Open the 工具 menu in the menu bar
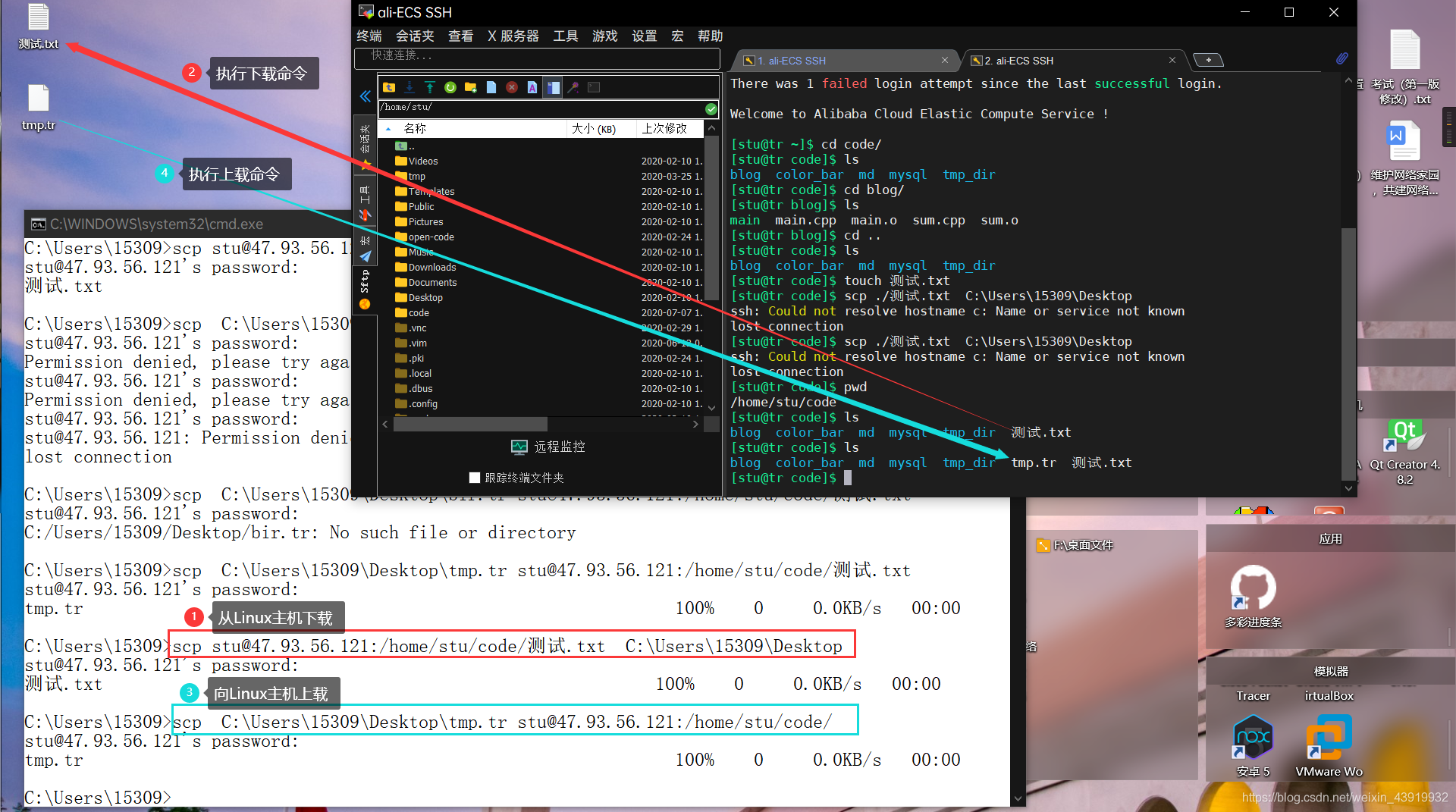The width and height of the screenshot is (1456, 812). [566, 36]
